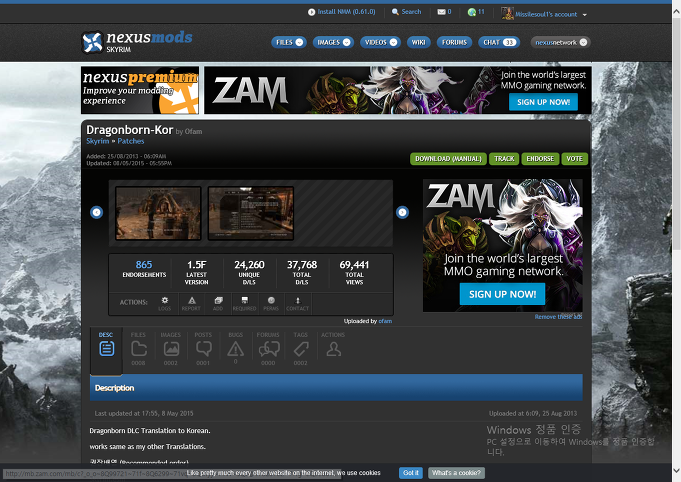Open the Chat menu item
The image size is (681, 482).
499,42
